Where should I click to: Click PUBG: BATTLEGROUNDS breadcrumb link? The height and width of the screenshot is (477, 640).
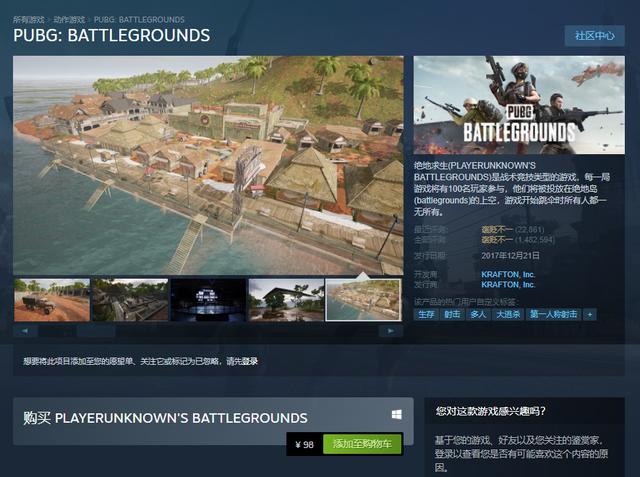coord(139,19)
